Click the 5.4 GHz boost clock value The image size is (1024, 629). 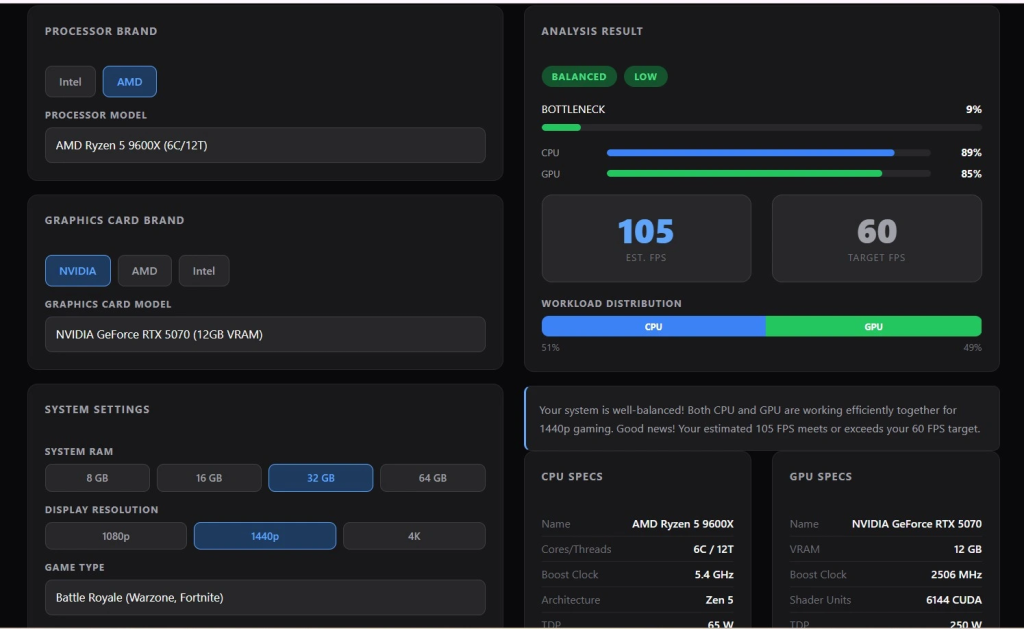714,575
